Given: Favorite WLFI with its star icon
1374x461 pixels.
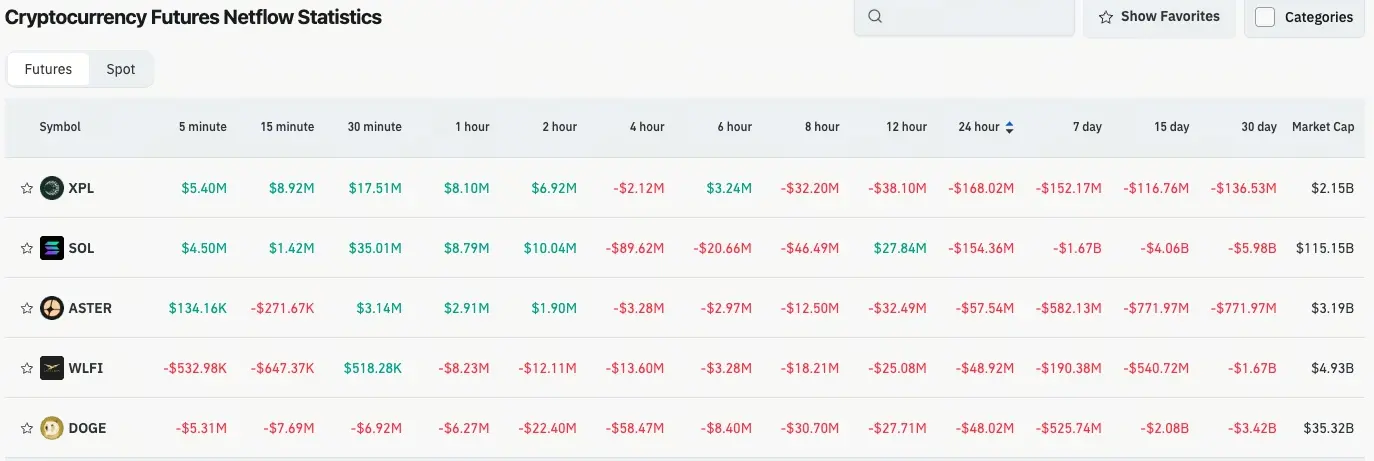Looking at the screenshot, I should [27, 368].
